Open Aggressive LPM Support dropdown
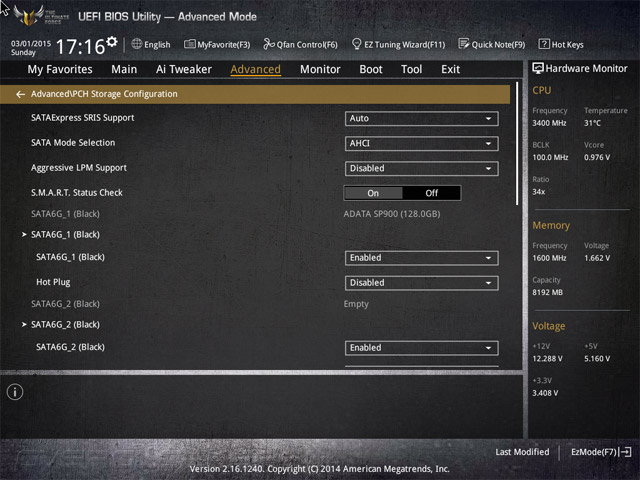The image size is (640, 480). 421,168
